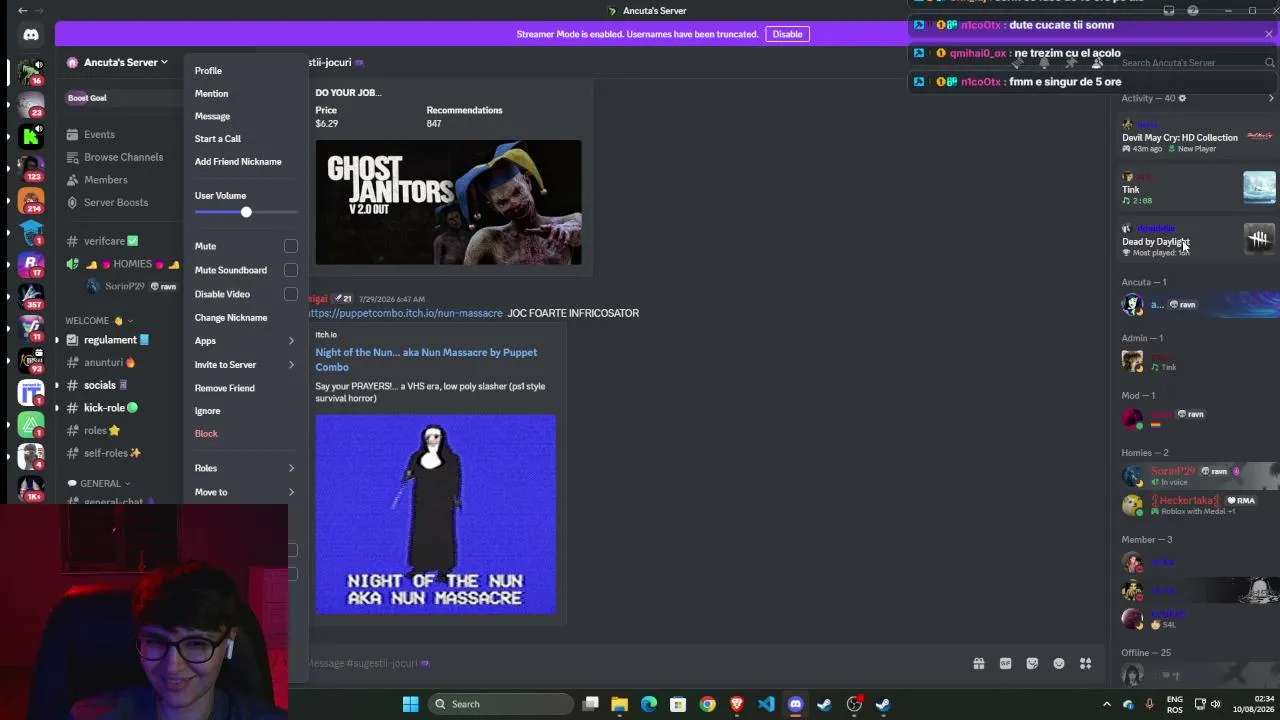
Task: Collapse the GENERAL channel category
Action: click(99, 484)
